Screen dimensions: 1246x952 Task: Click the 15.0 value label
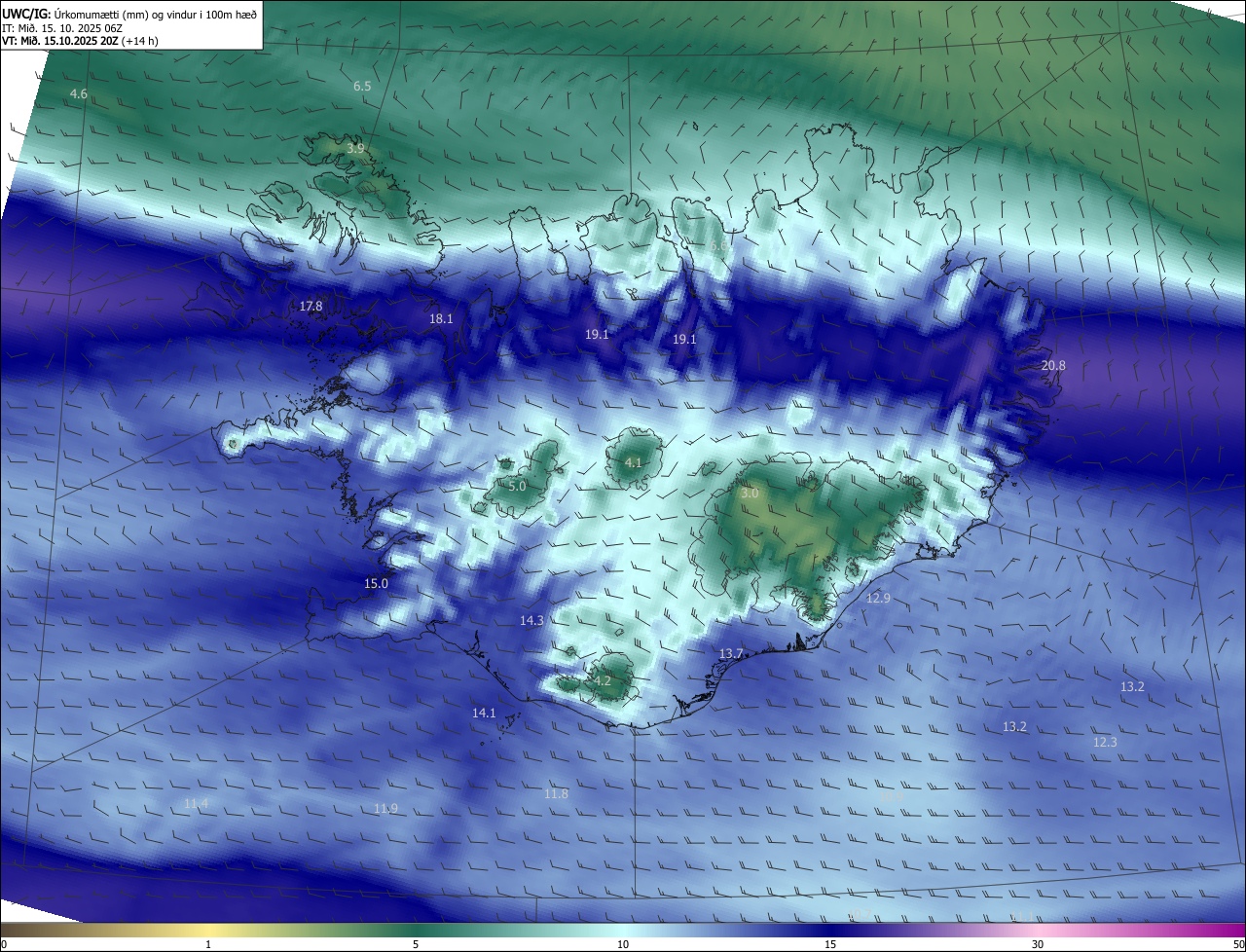tap(376, 584)
